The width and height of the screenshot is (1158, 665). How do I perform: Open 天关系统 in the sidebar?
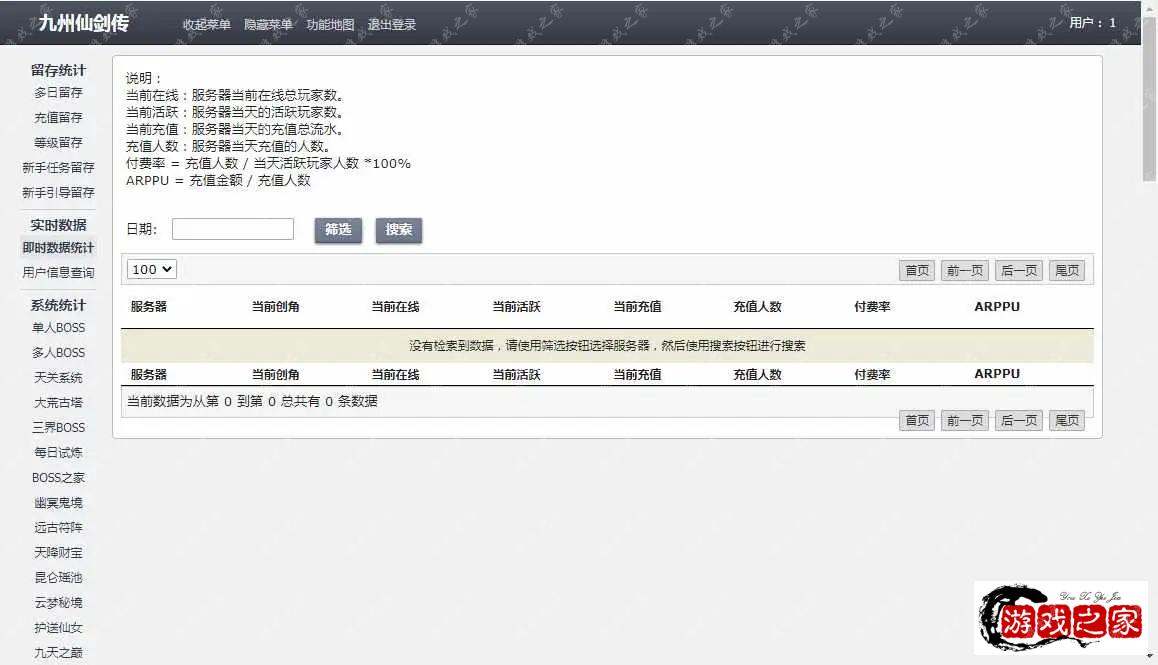(58, 378)
